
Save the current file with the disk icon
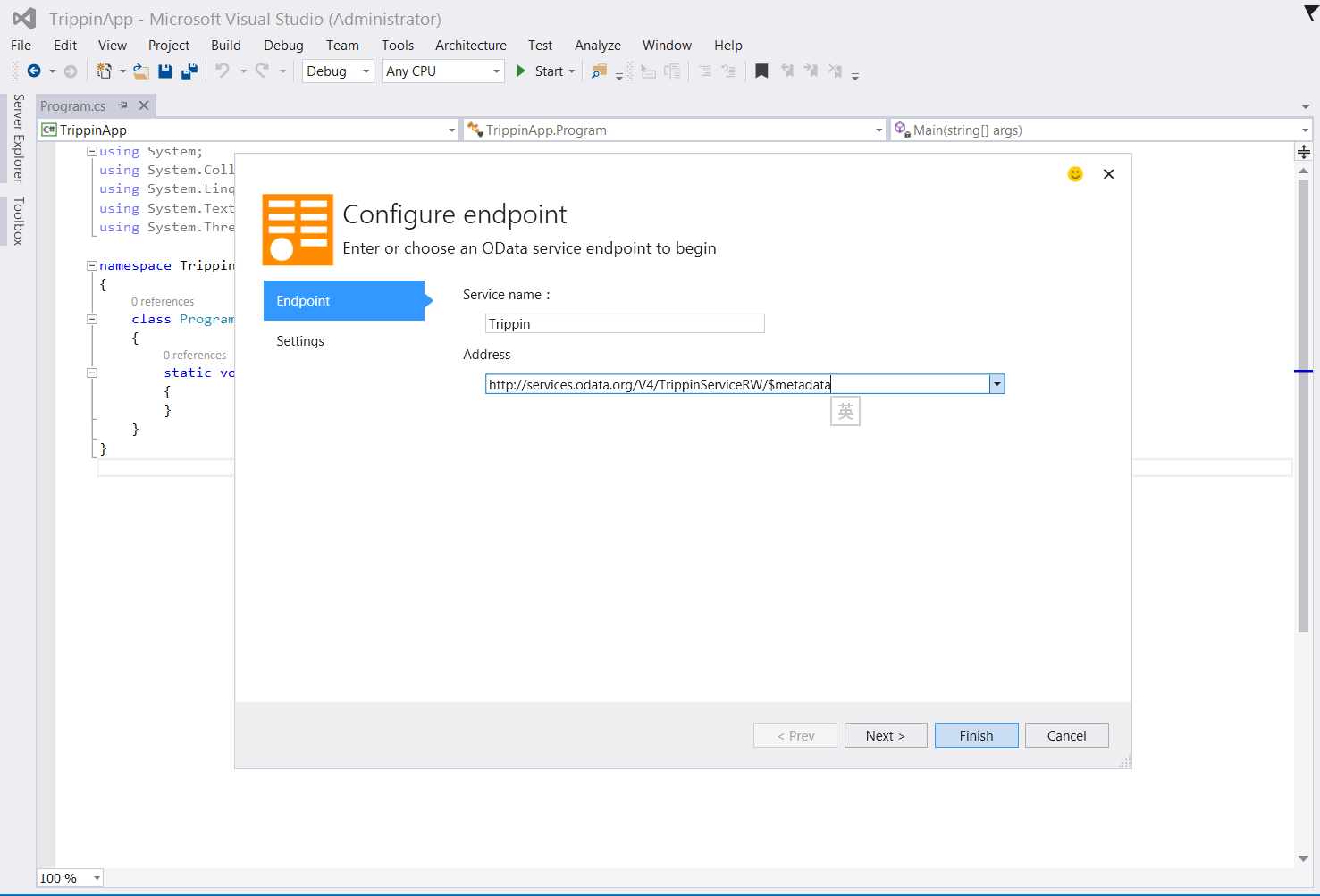[x=165, y=71]
